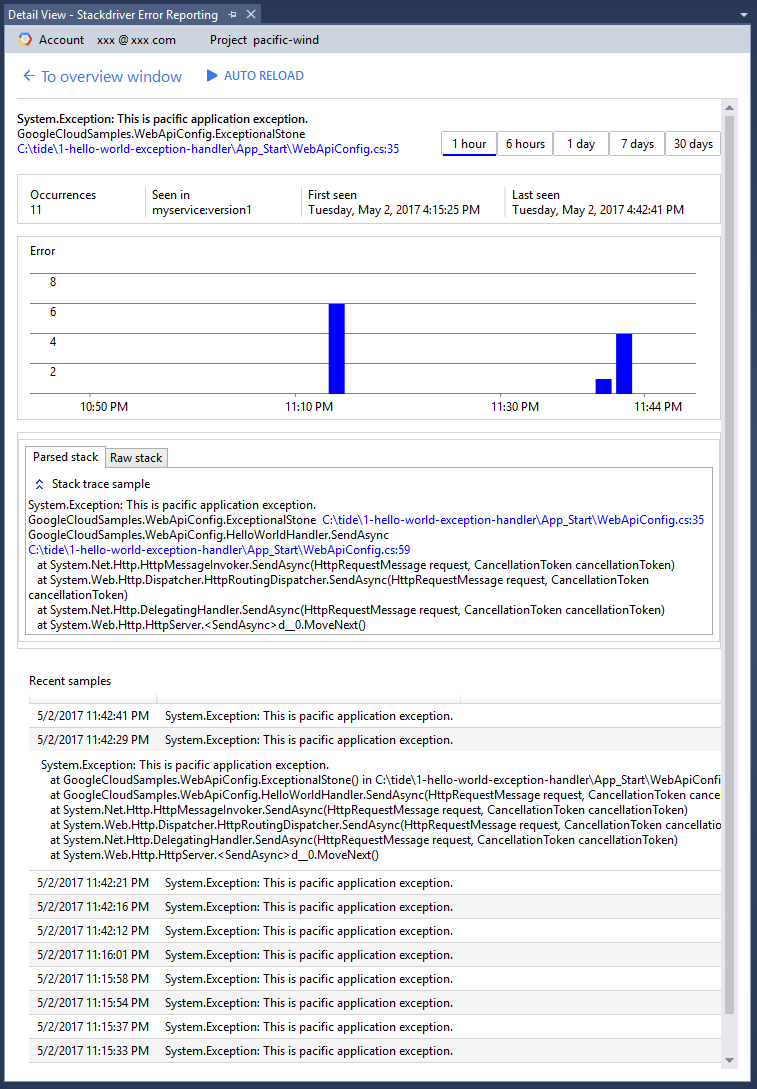Viewport: 757px width, 1089px height.
Task: Click the back arrow to overview window
Action: (x=29, y=76)
